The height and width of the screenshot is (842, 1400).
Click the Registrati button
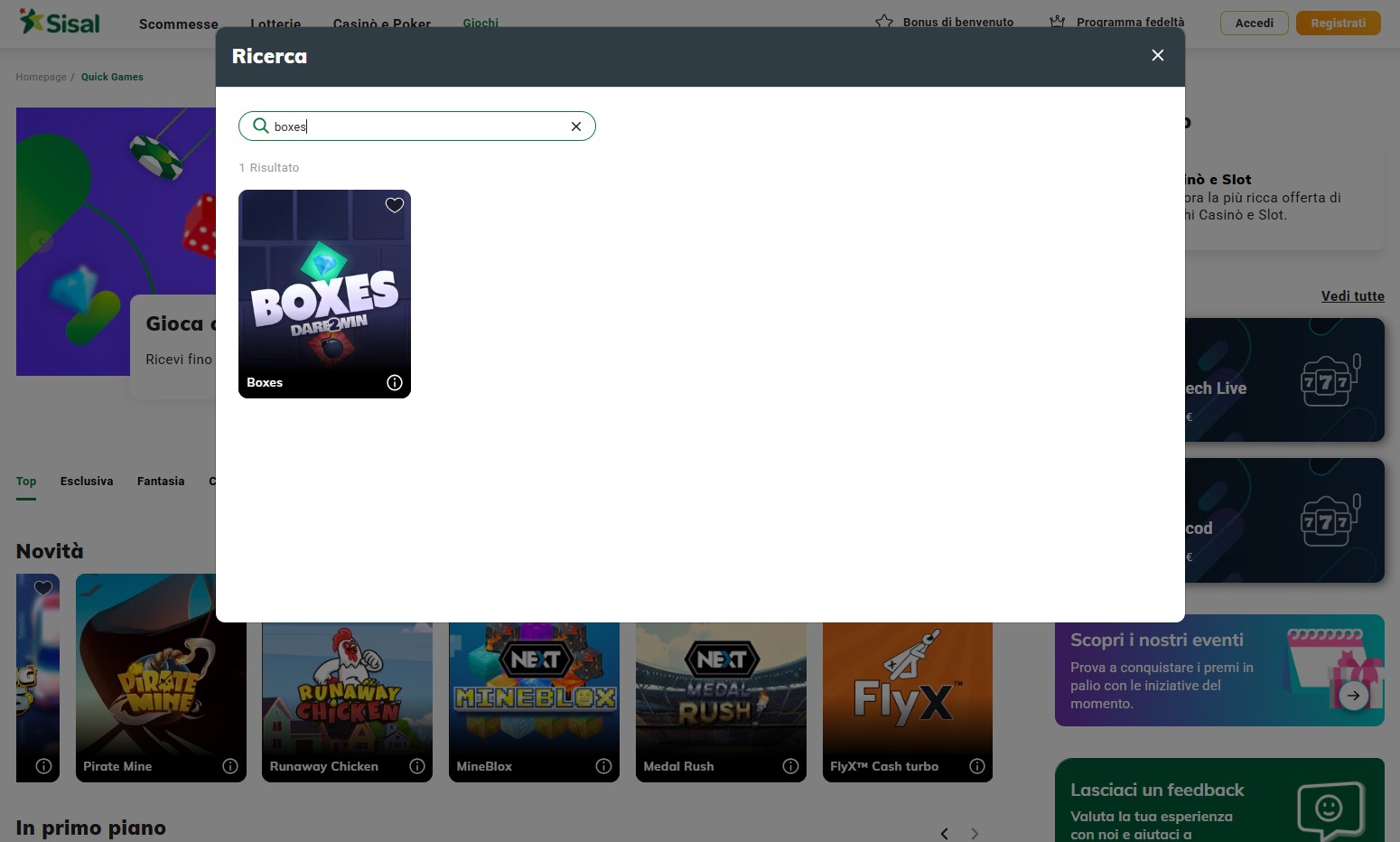click(1338, 23)
